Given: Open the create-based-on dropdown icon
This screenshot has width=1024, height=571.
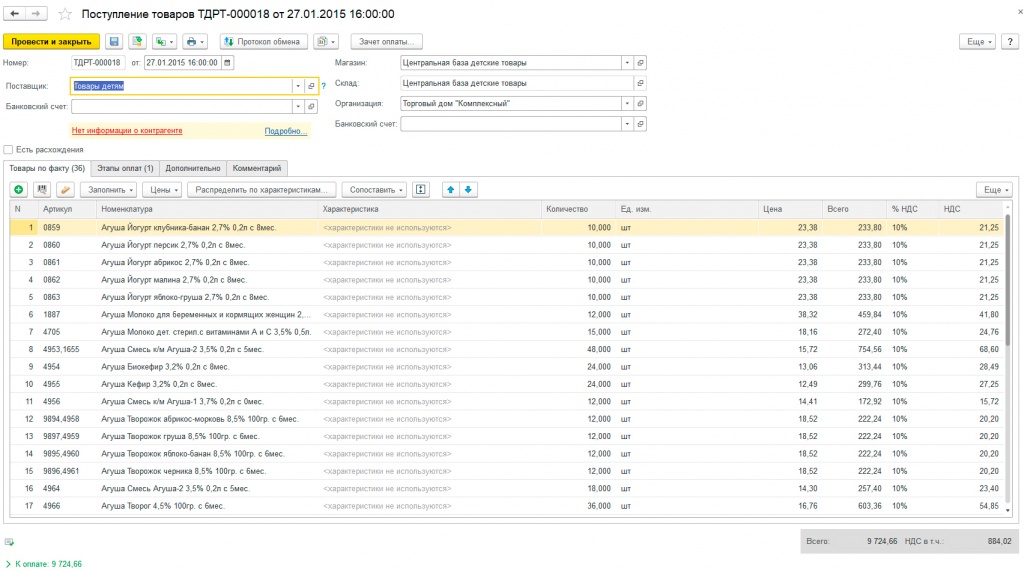Looking at the screenshot, I should point(164,42).
